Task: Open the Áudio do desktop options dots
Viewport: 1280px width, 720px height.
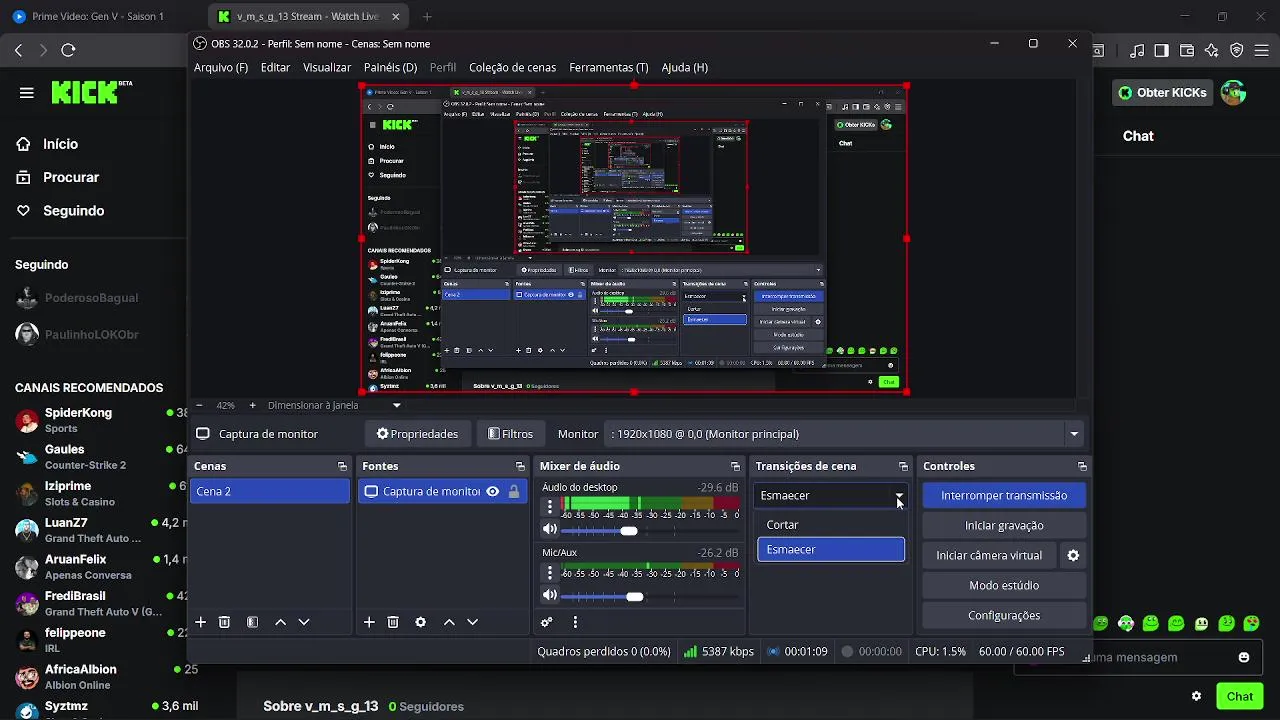Action: tap(549, 508)
